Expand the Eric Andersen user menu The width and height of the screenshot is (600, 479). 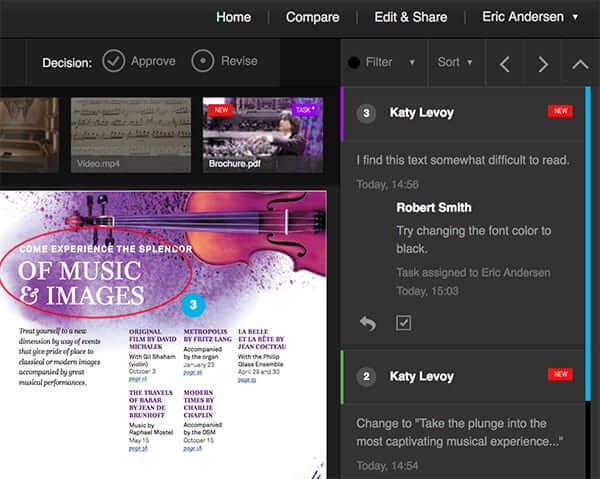pos(532,17)
